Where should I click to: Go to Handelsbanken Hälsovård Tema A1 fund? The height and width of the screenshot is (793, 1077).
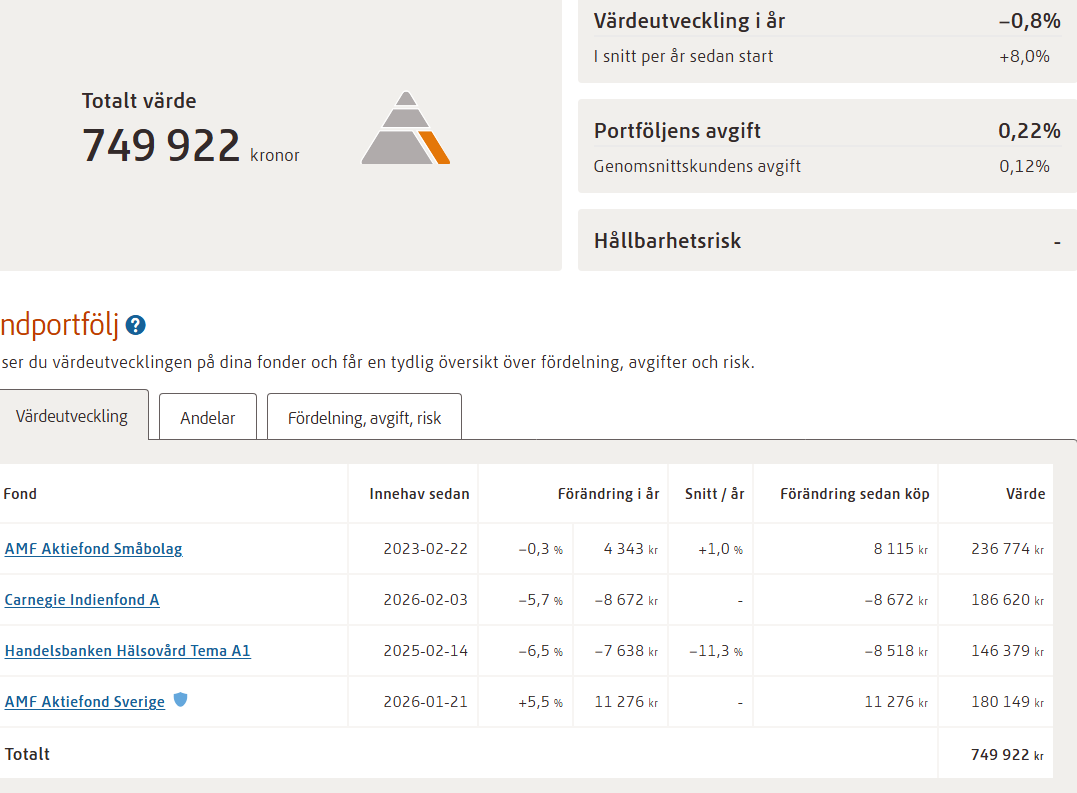[x=128, y=651]
